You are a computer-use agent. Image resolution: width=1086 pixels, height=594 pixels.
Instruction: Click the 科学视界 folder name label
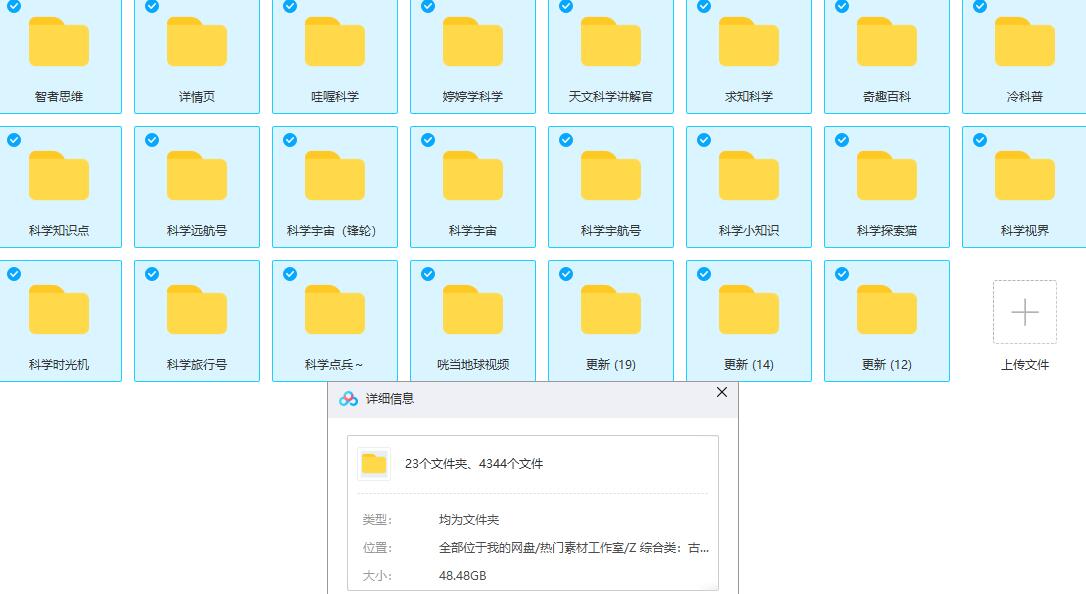click(1024, 231)
